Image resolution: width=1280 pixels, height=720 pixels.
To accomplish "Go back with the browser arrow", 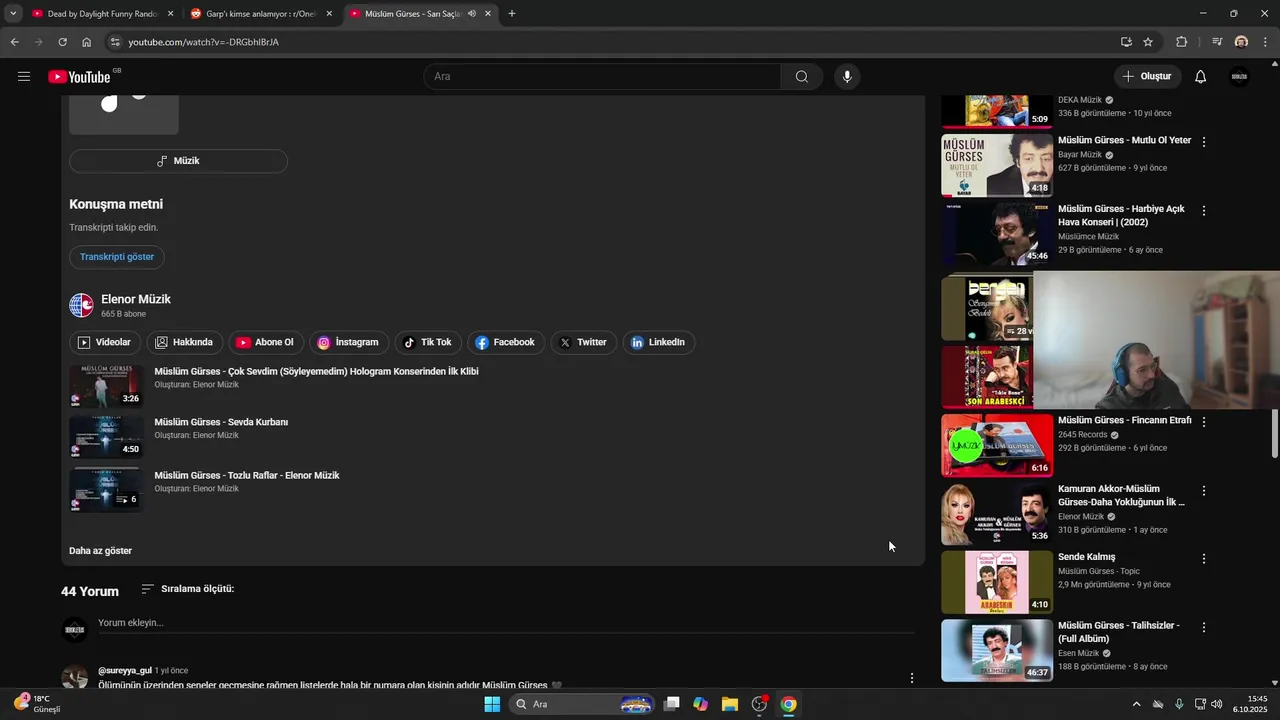I will click(14, 42).
